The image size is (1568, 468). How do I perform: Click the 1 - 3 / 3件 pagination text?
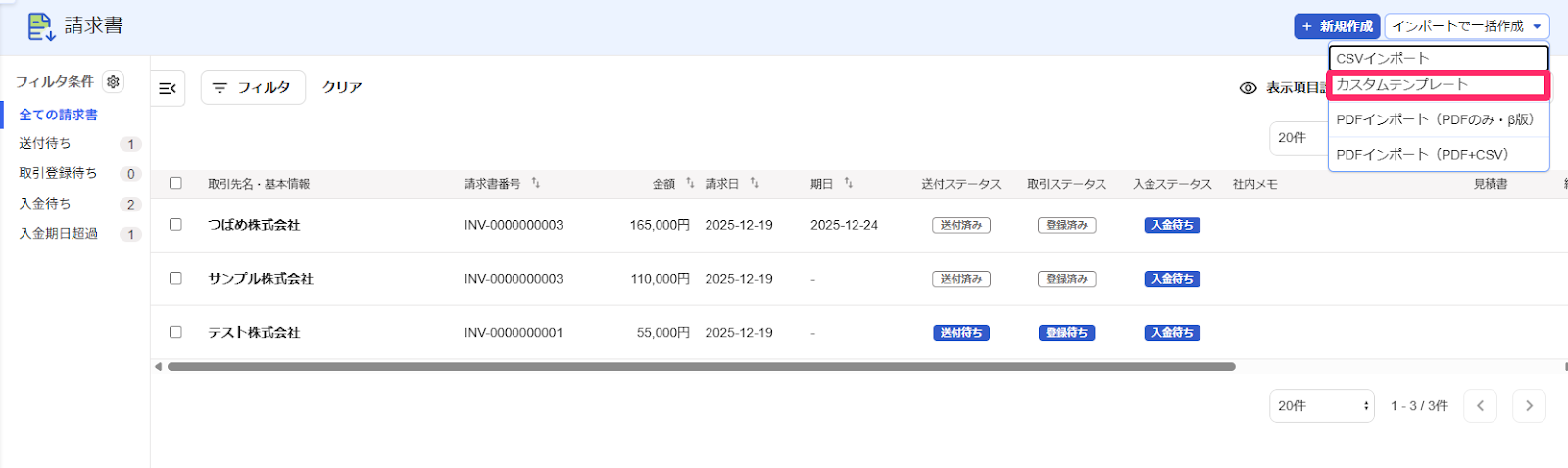tap(1419, 406)
